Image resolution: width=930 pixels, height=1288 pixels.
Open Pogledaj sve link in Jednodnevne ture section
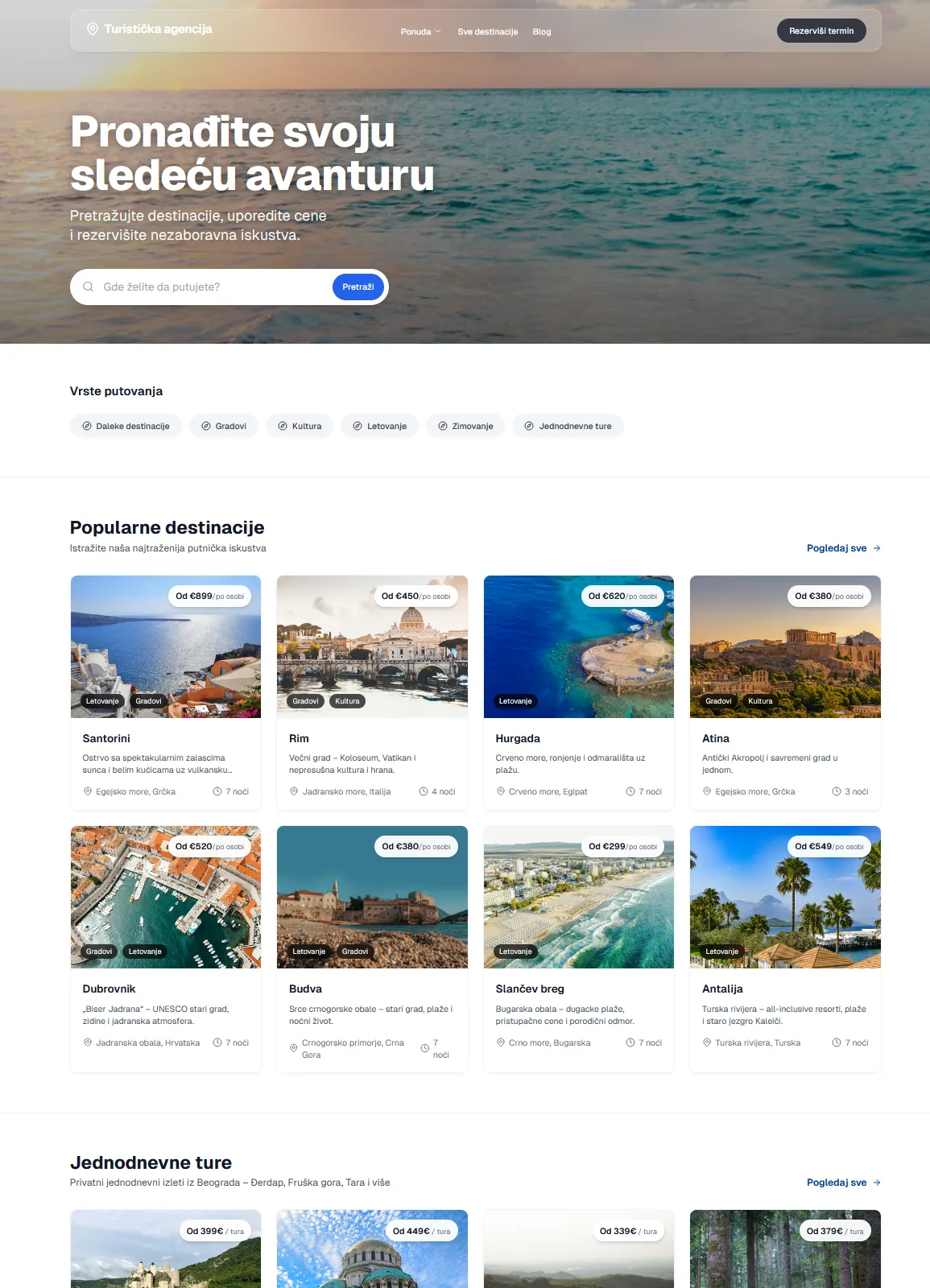click(844, 1183)
